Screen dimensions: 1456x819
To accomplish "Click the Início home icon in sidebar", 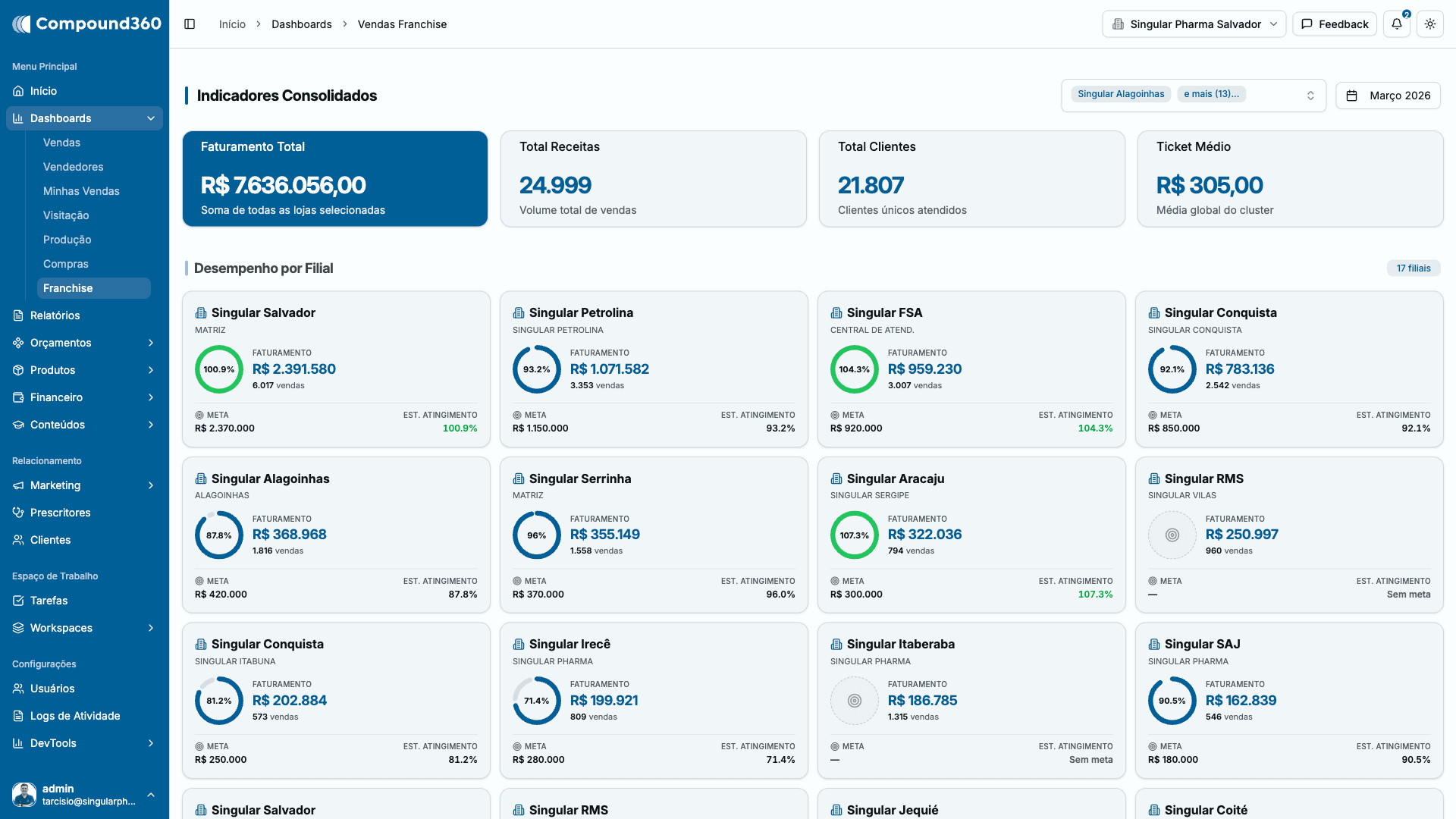I will point(18,91).
